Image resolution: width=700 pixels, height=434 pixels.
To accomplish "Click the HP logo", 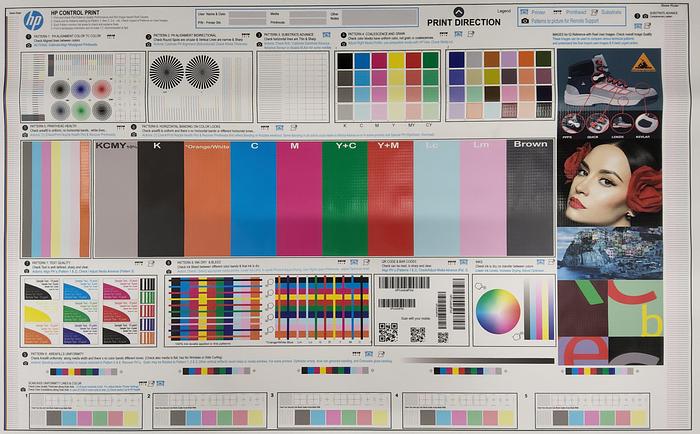I will click(x=33, y=21).
